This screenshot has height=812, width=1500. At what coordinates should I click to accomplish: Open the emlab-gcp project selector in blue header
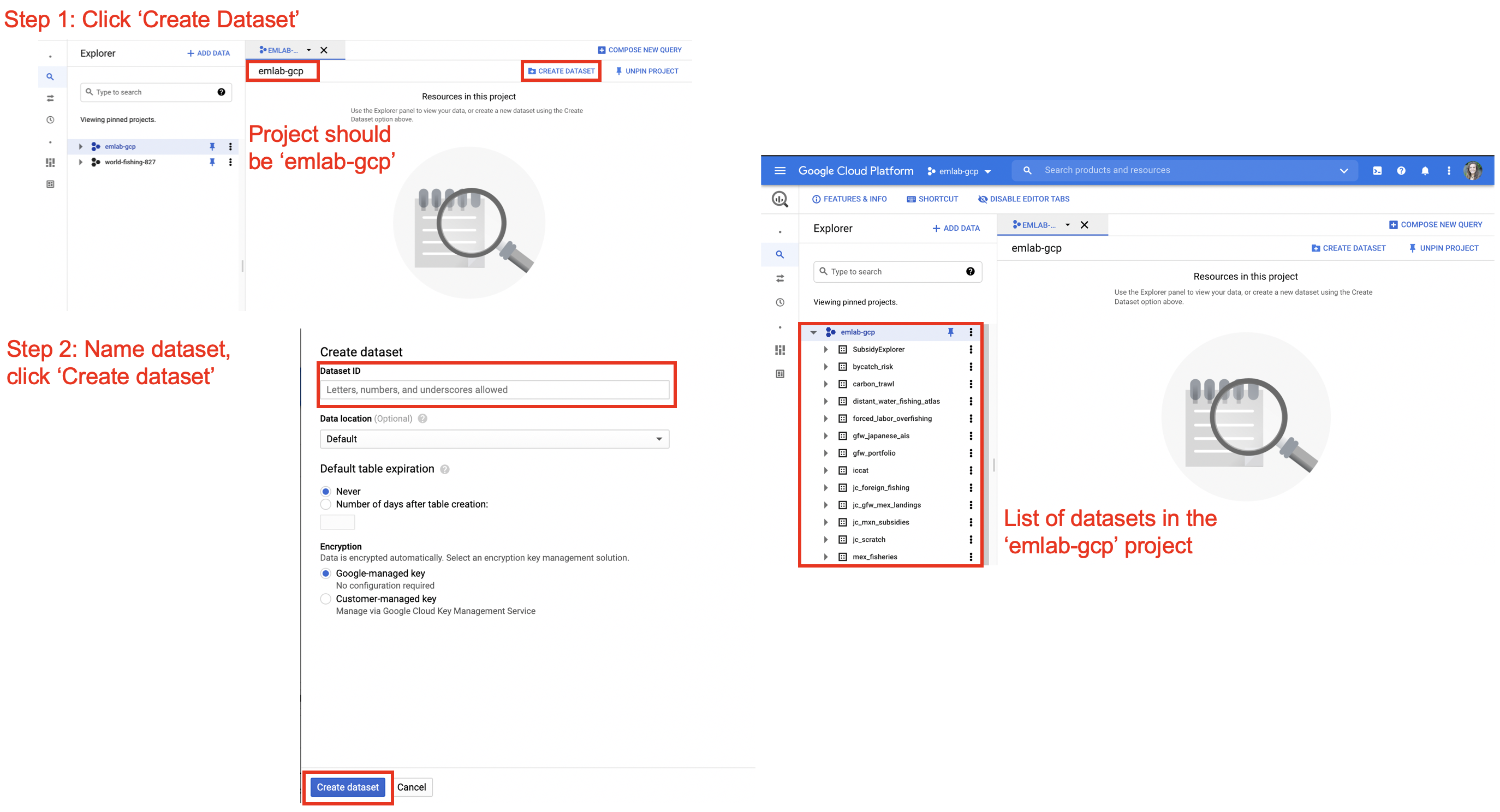coord(959,171)
